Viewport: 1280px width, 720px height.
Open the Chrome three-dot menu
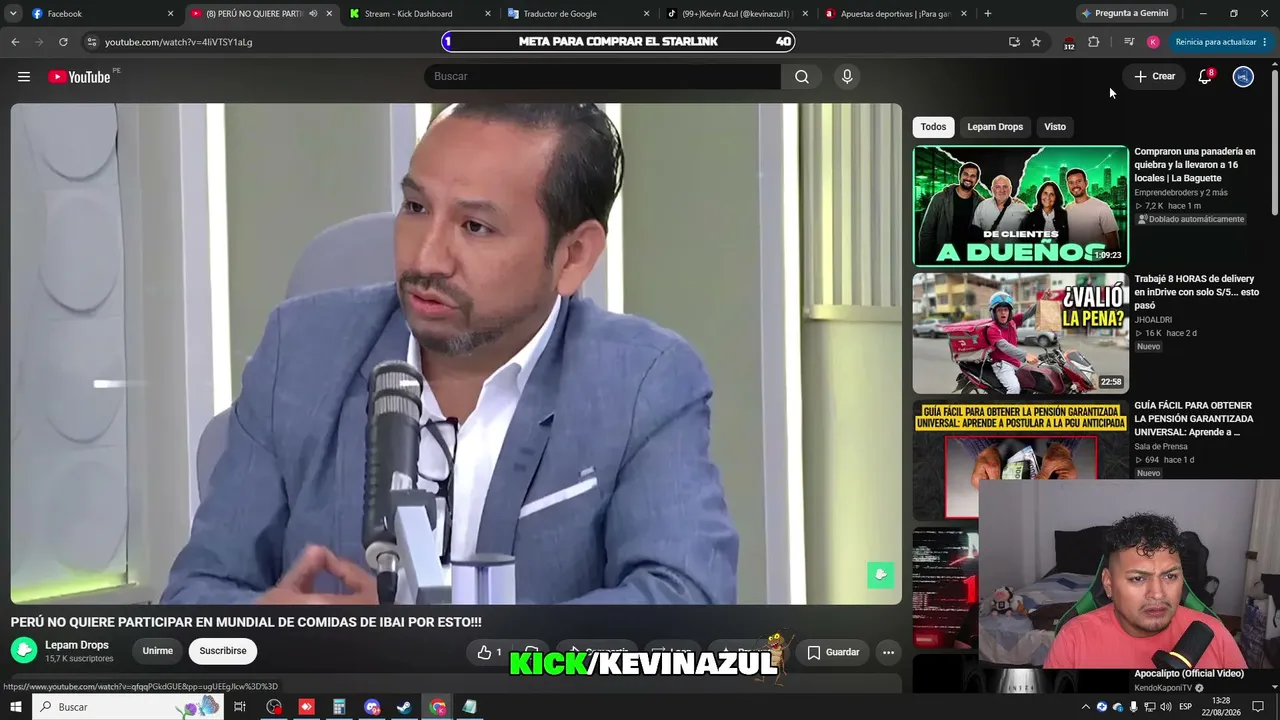point(1265,42)
